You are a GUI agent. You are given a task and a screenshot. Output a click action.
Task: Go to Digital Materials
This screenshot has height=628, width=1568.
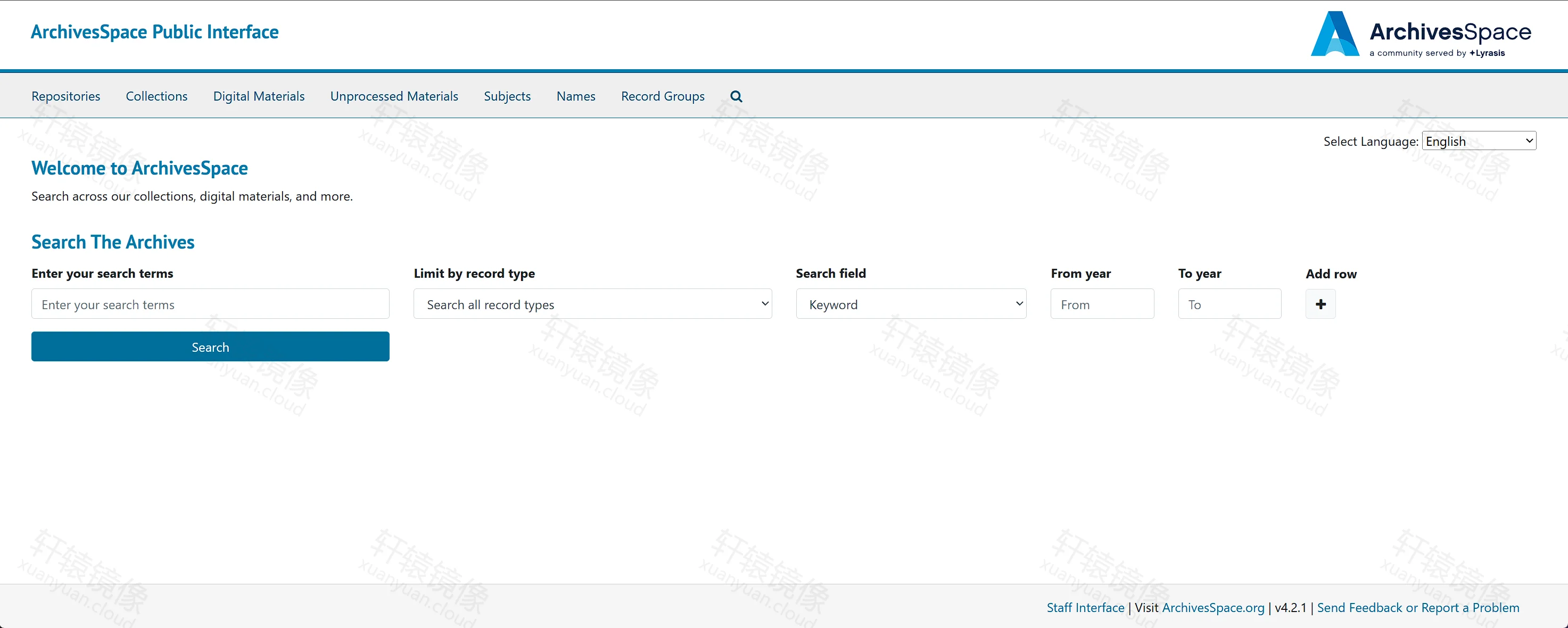259,96
